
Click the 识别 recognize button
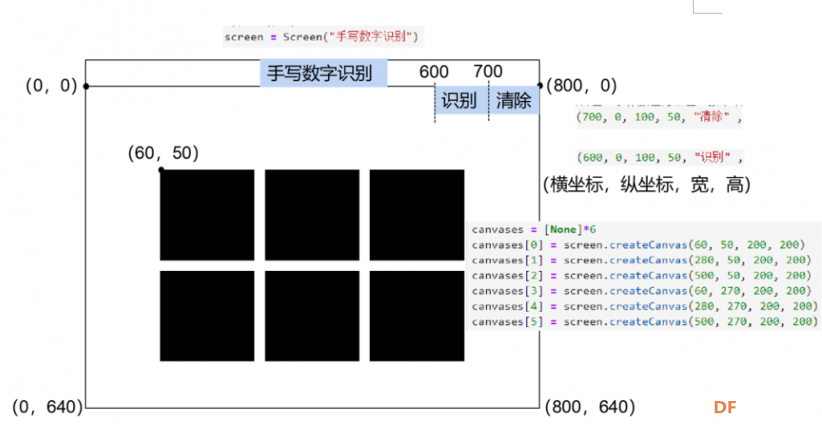[x=461, y=100]
